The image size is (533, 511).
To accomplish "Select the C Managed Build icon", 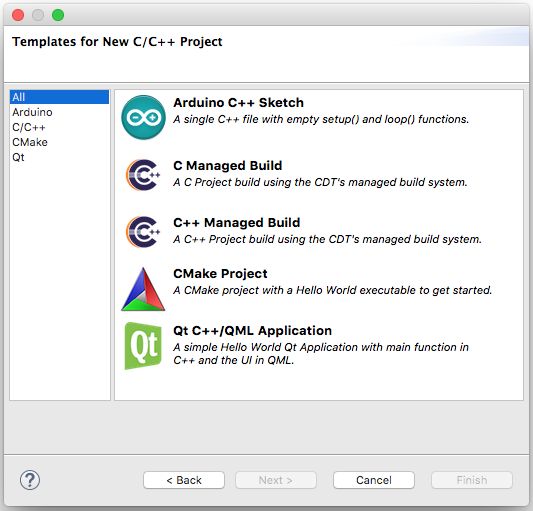I will click(143, 175).
